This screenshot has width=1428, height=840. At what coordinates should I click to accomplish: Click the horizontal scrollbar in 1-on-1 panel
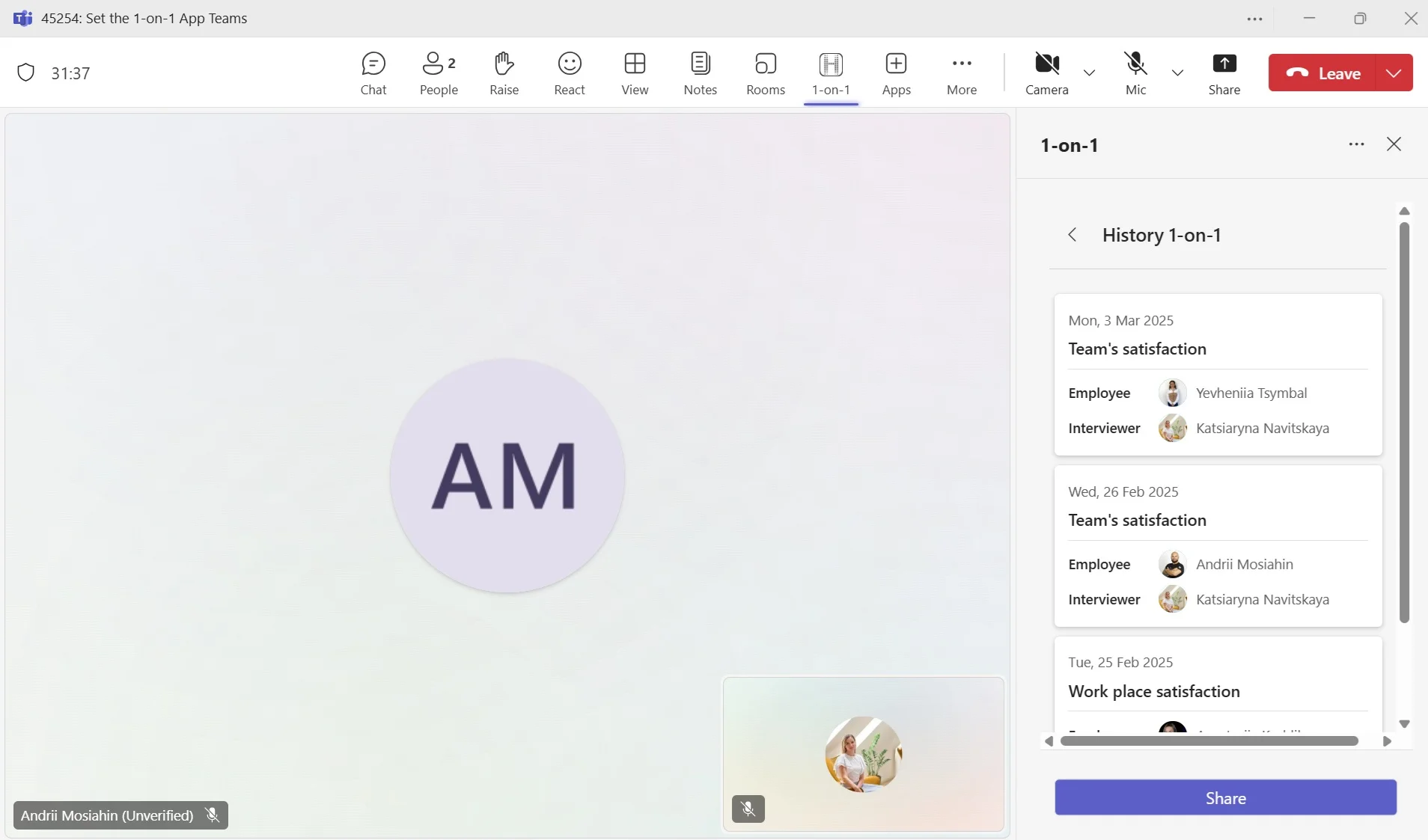click(x=1209, y=741)
